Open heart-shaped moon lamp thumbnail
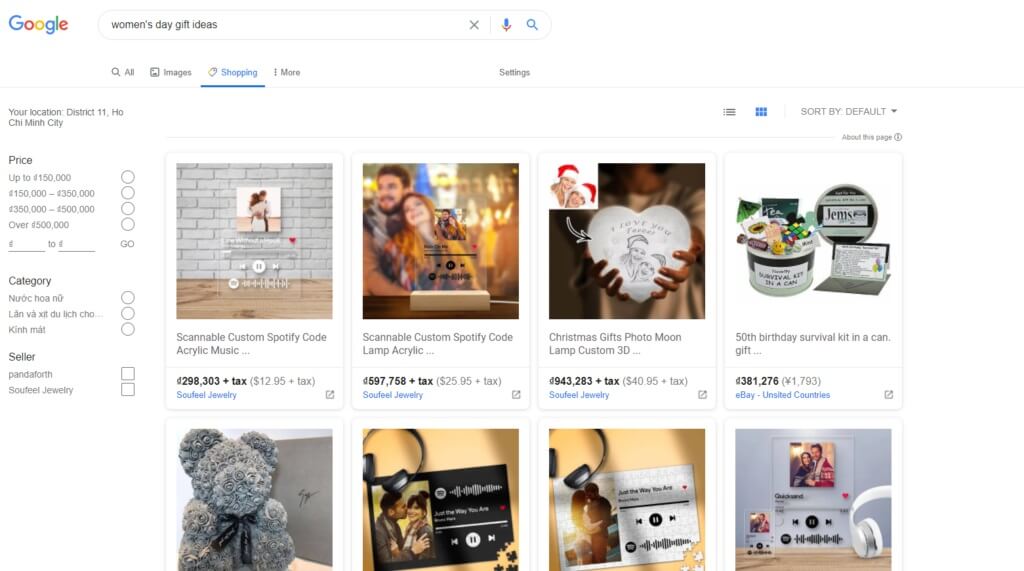The width and height of the screenshot is (1024, 571). 627,241
